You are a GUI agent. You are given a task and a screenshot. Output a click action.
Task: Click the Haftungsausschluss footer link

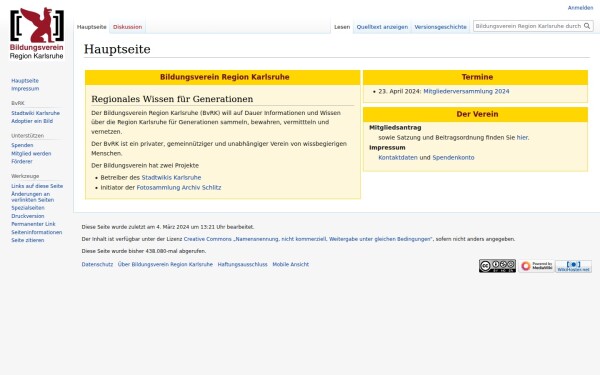coord(243,264)
